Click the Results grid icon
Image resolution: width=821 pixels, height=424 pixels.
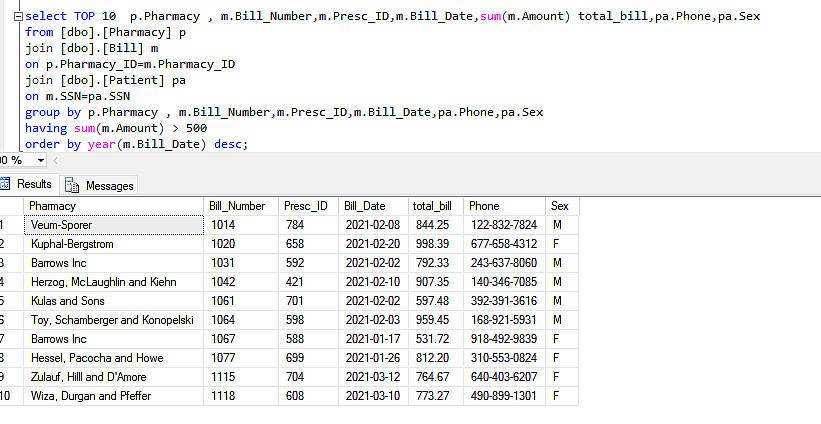[5, 184]
